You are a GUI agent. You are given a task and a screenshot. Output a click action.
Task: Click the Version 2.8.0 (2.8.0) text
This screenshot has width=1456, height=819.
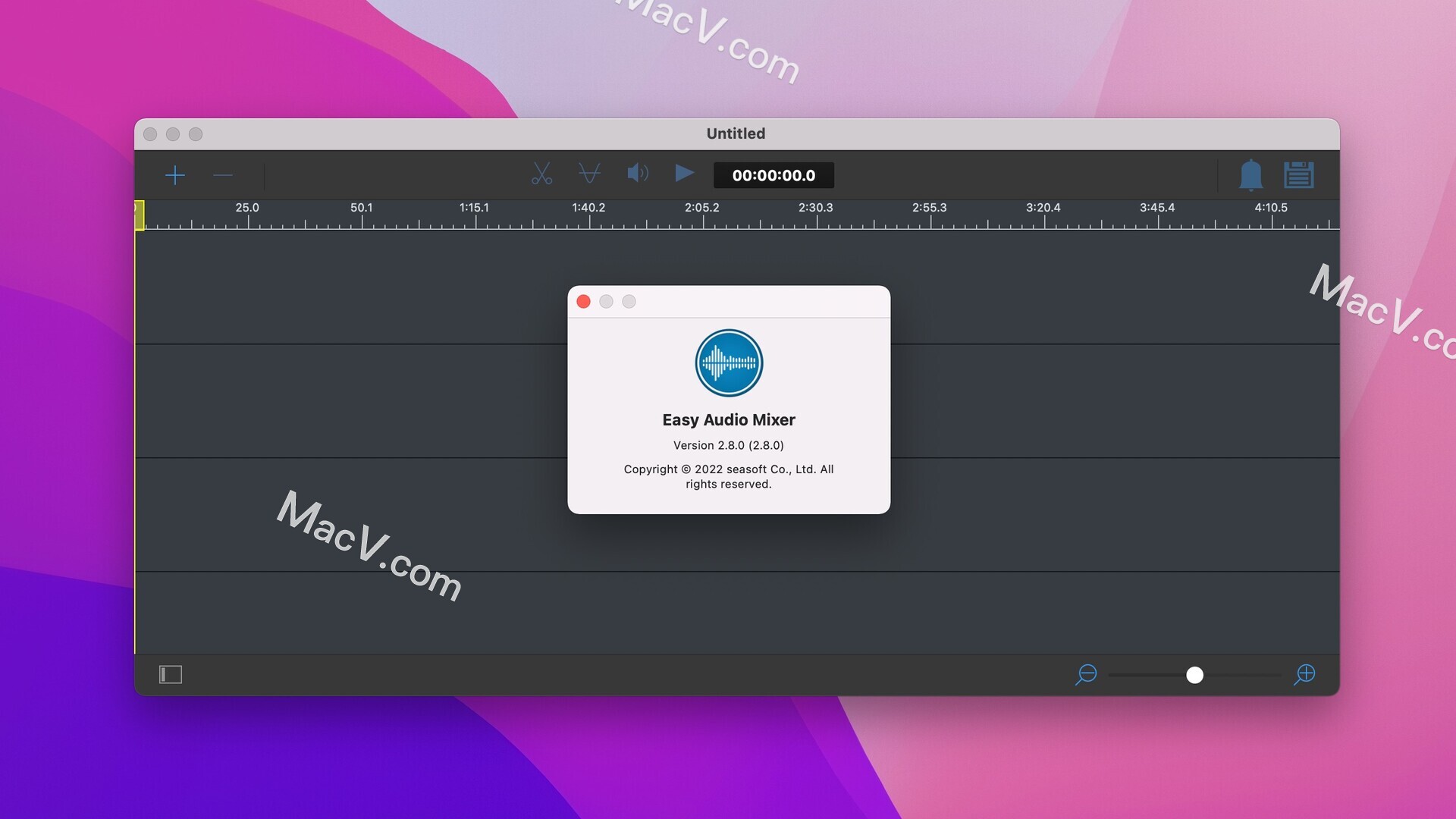tap(729, 445)
